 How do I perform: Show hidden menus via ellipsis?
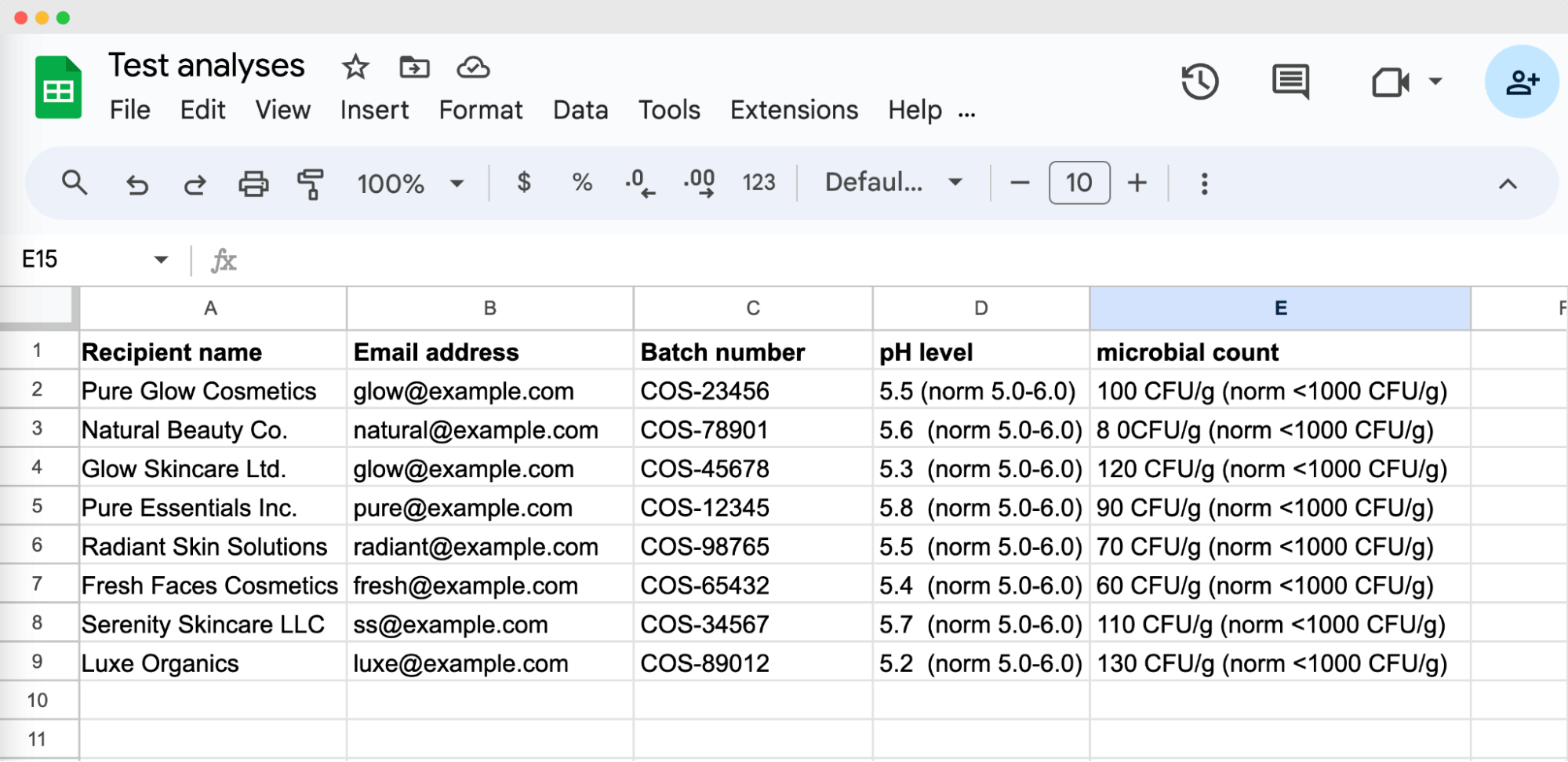(966, 115)
